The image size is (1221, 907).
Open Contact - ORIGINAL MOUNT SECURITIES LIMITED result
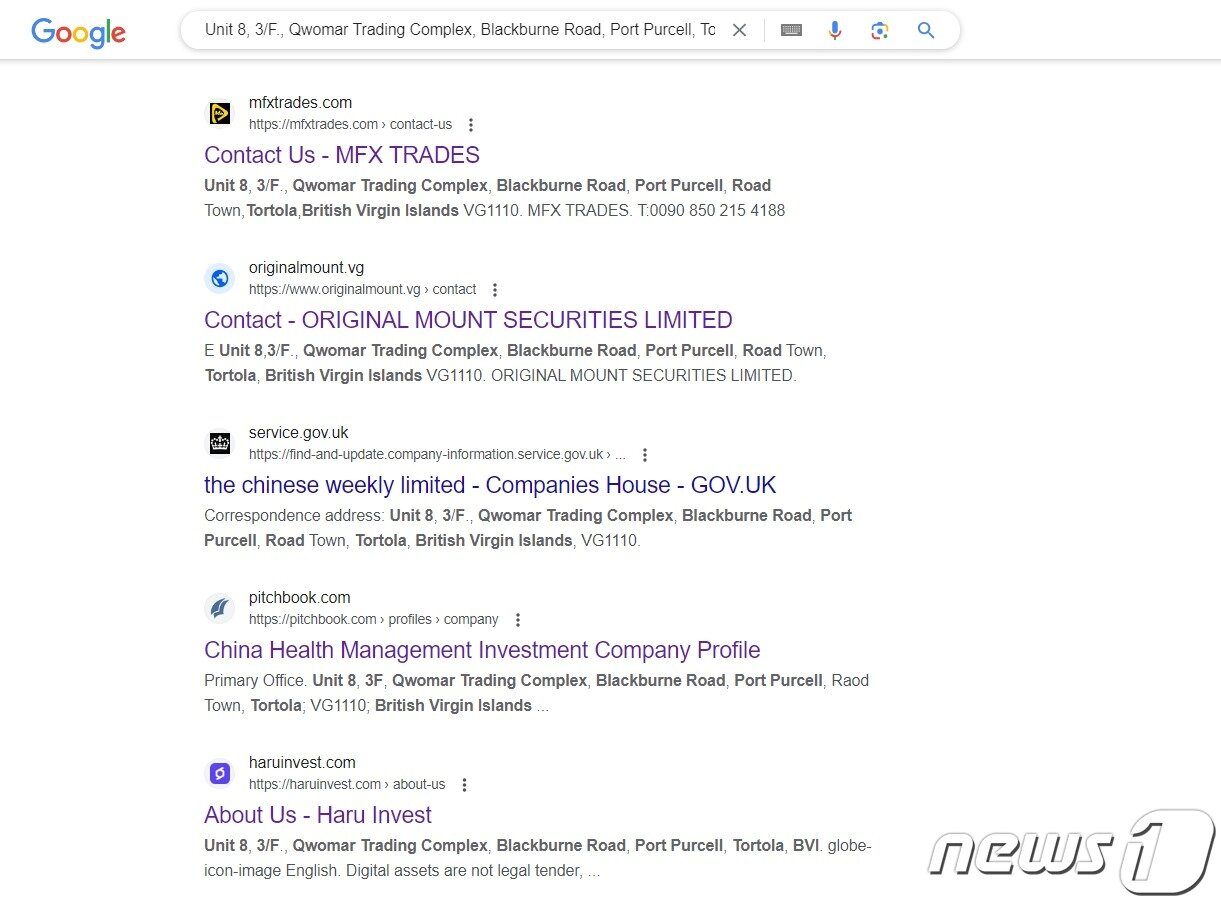(x=468, y=320)
